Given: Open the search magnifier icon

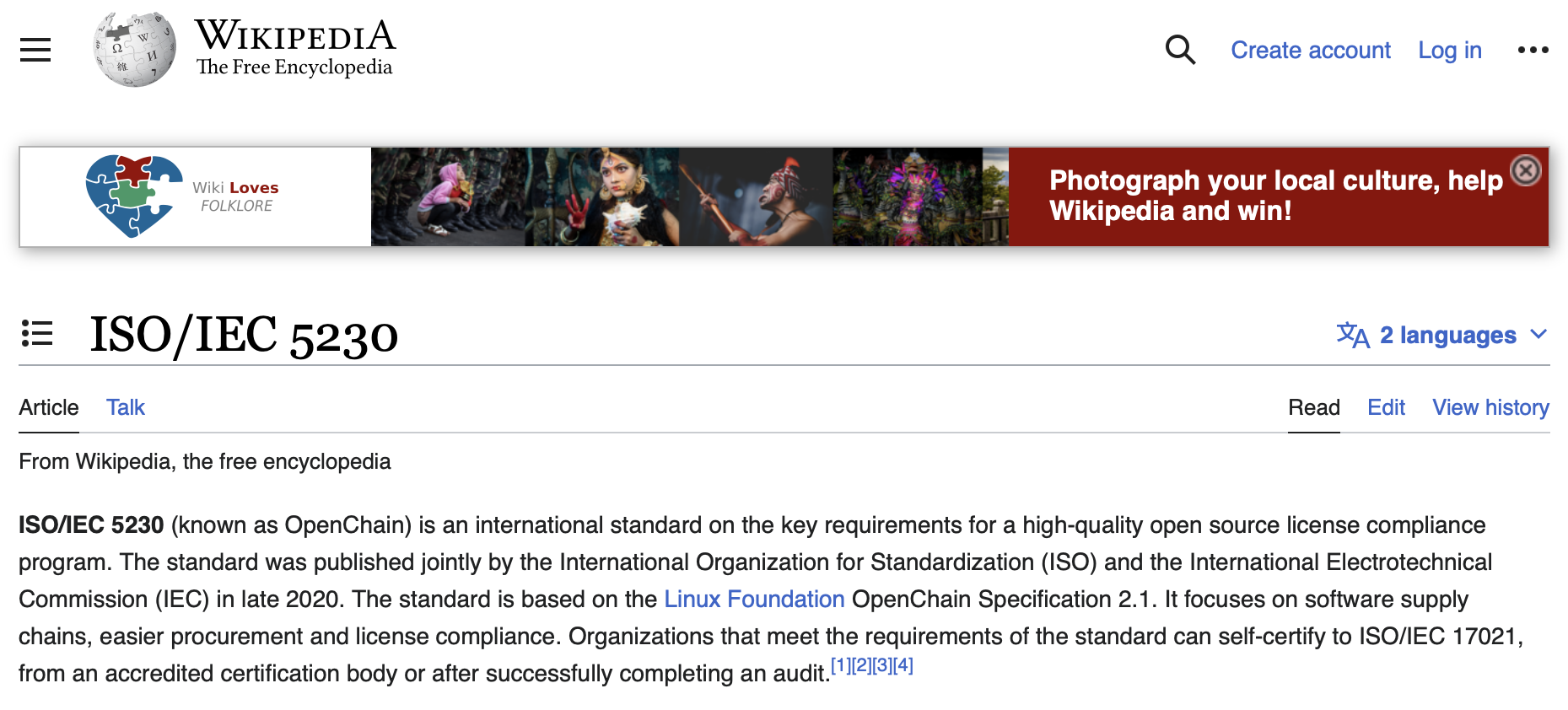Looking at the screenshot, I should (1180, 50).
